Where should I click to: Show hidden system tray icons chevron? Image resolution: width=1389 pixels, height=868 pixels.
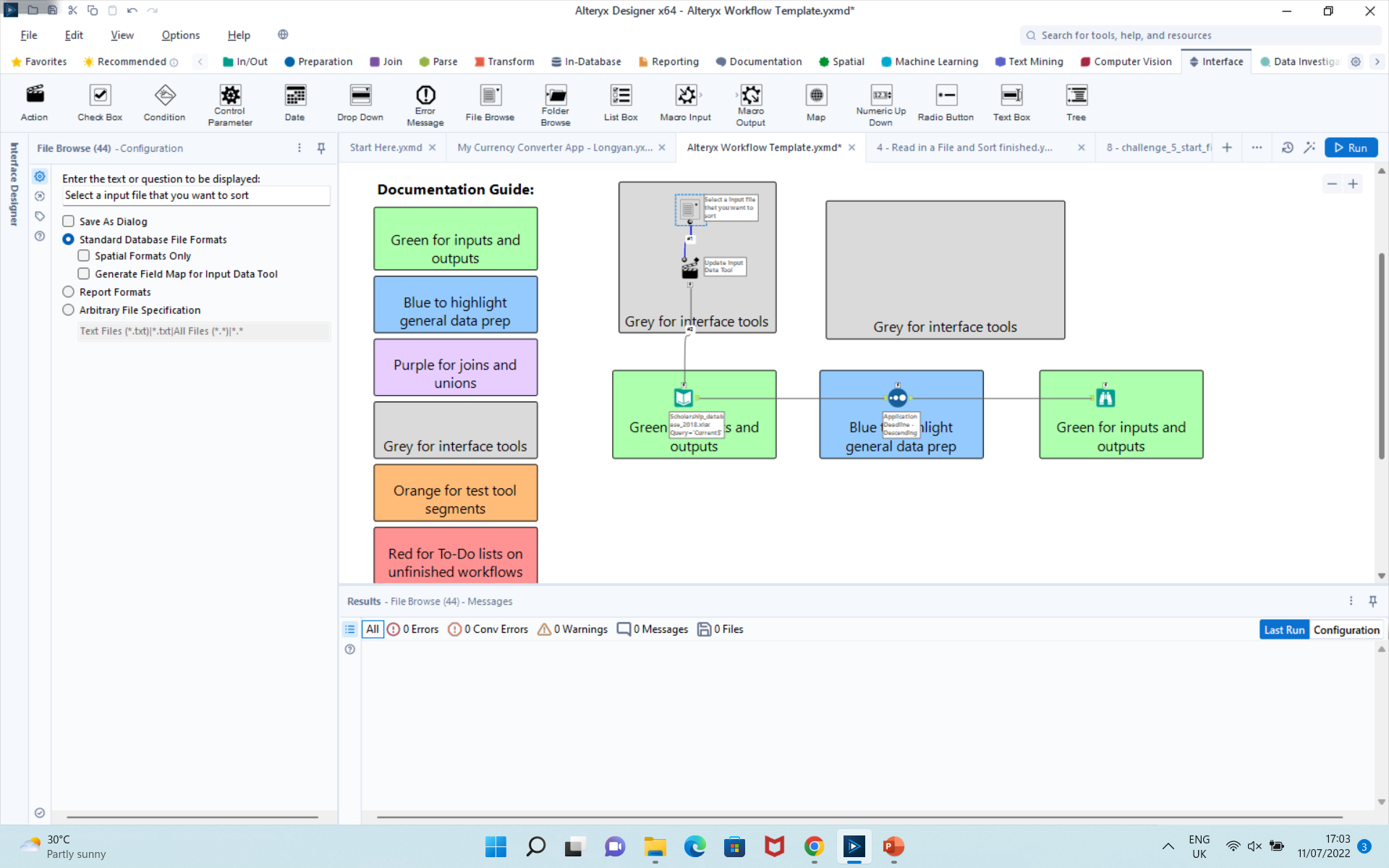[1168, 846]
